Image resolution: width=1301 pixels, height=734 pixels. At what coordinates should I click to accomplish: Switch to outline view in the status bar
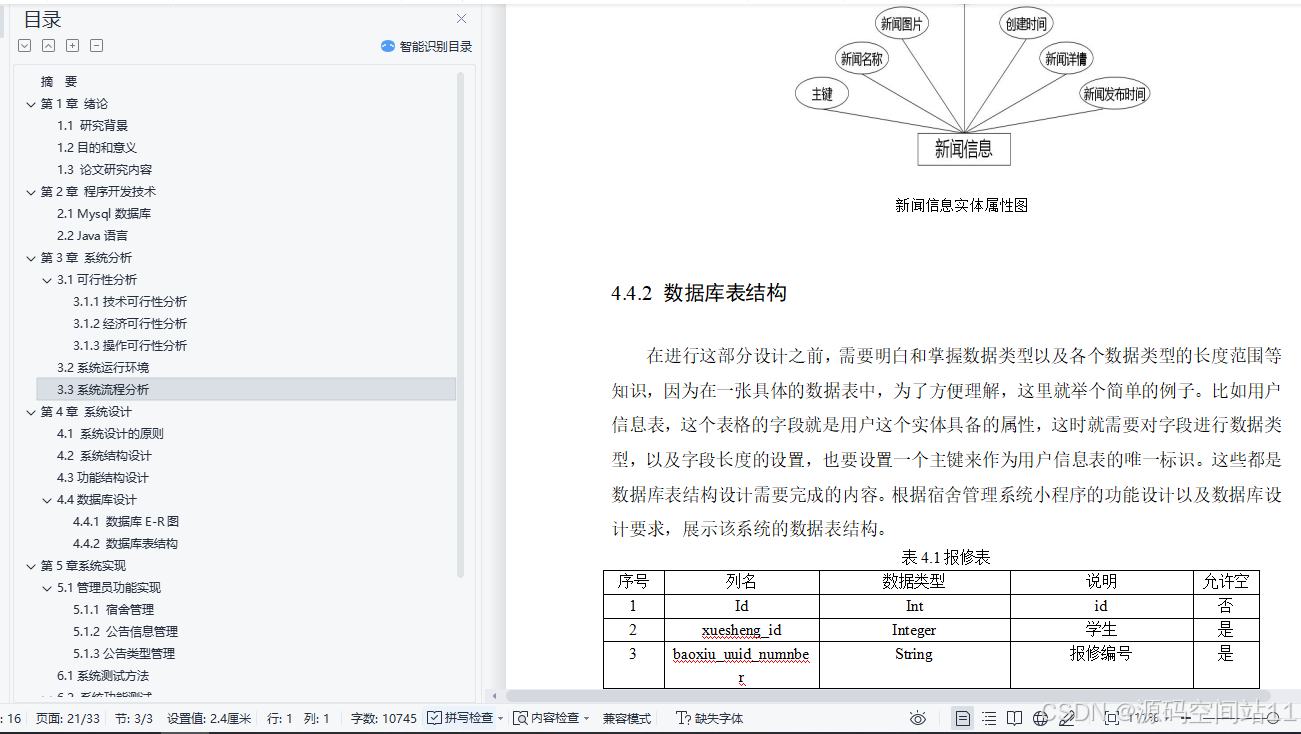pyautogui.click(x=988, y=717)
